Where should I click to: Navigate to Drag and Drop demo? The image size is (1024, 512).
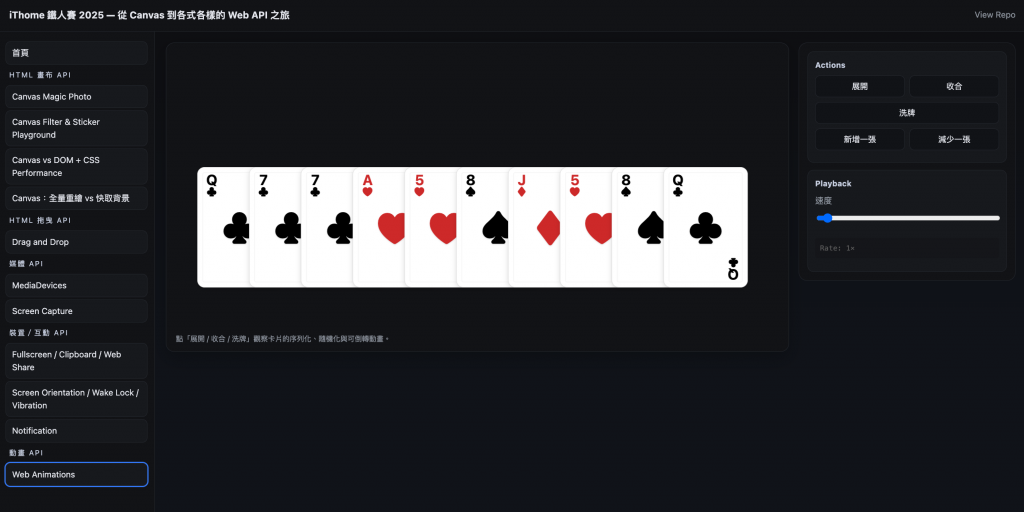[x=76, y=242]
